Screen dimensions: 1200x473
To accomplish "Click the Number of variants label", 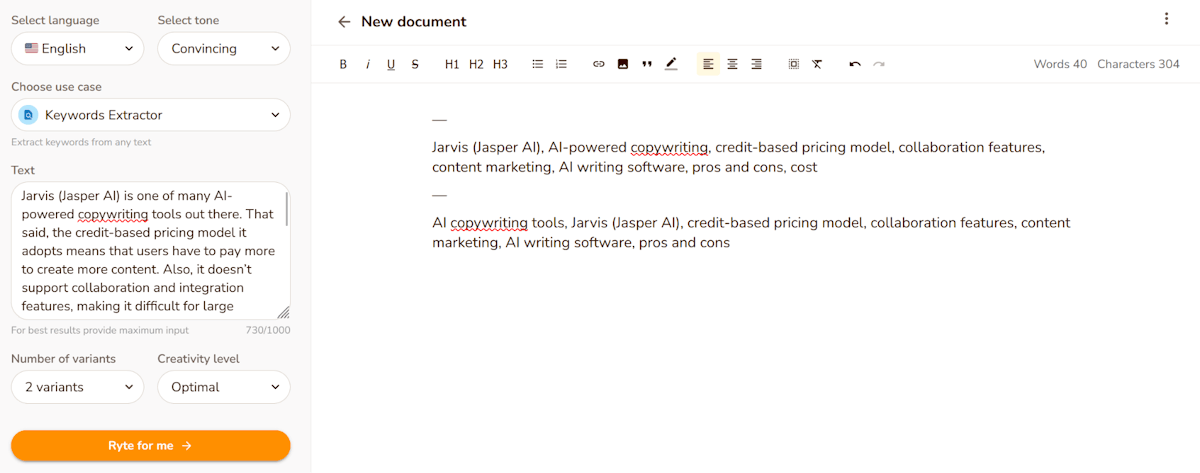I will click(x=64, y=358).
